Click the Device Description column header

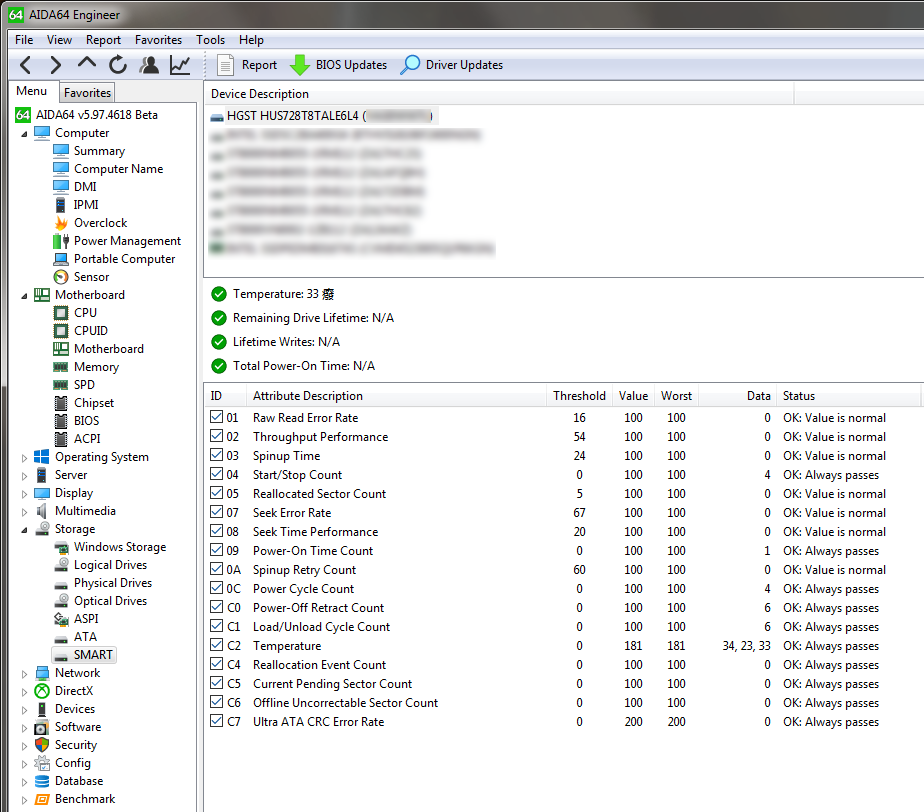point(499,94)
